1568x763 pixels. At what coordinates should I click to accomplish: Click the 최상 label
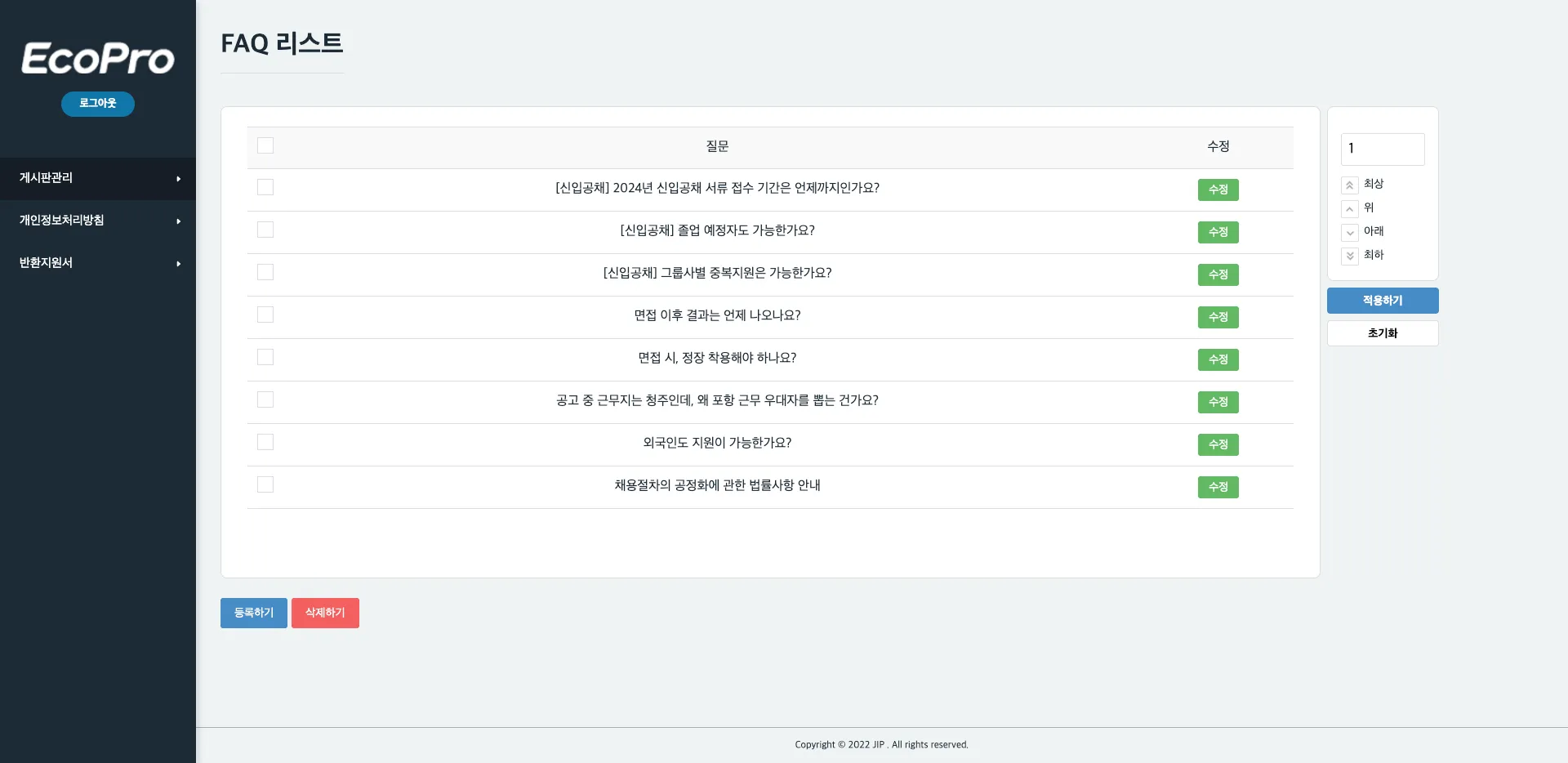coord(1374,184)
